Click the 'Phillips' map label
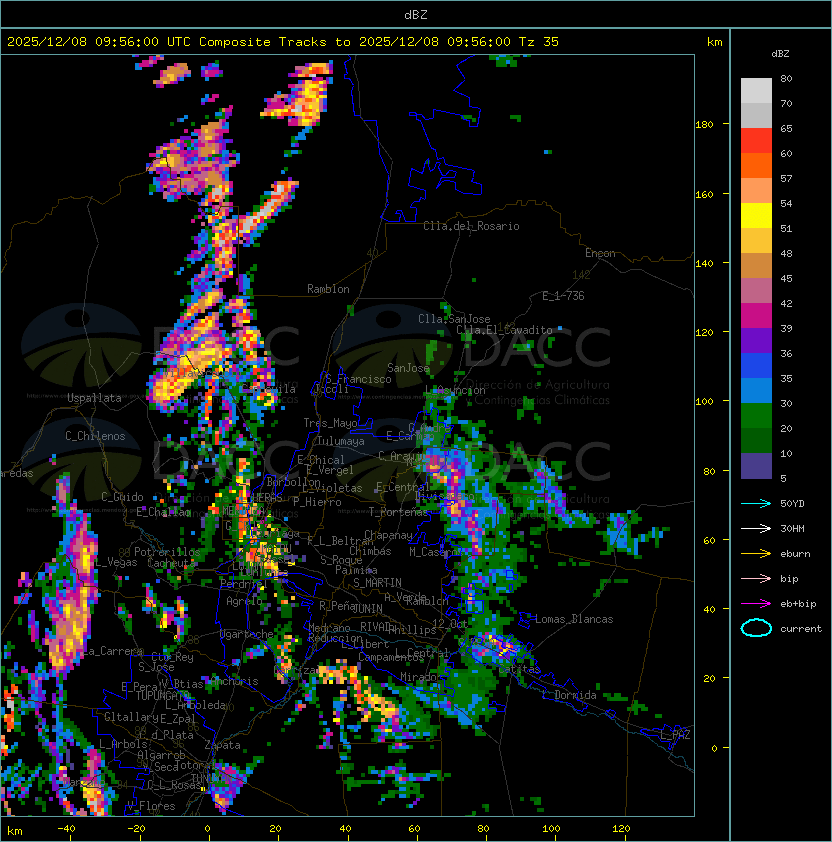The height and width of the screenshot is (842, 832). click(x=412, y=630)
